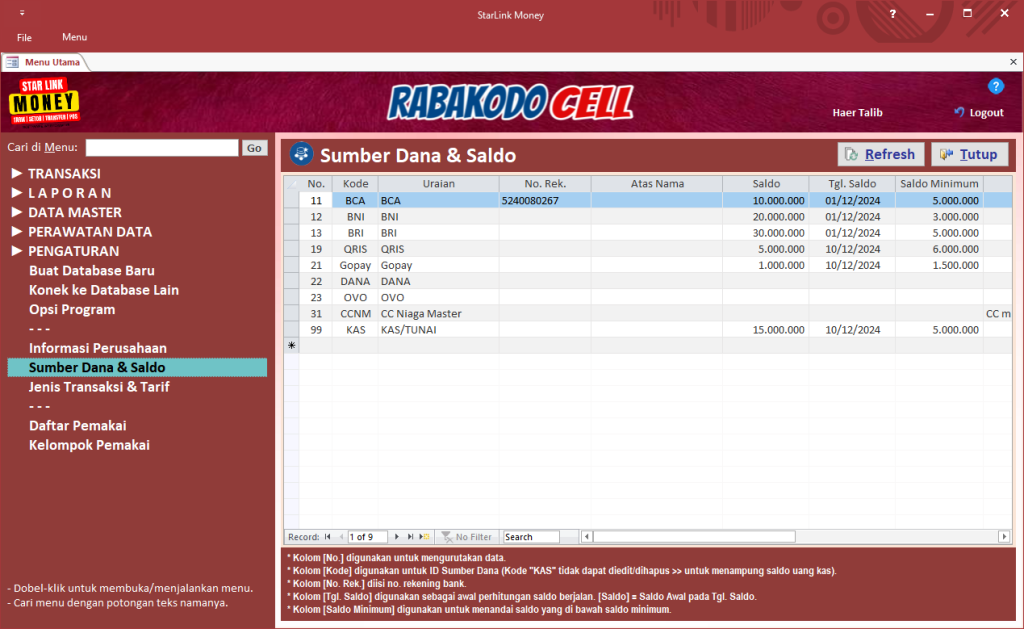Select Buat Database Baru menu entry
Screen dimensions: 1024x629
point(91,270)
